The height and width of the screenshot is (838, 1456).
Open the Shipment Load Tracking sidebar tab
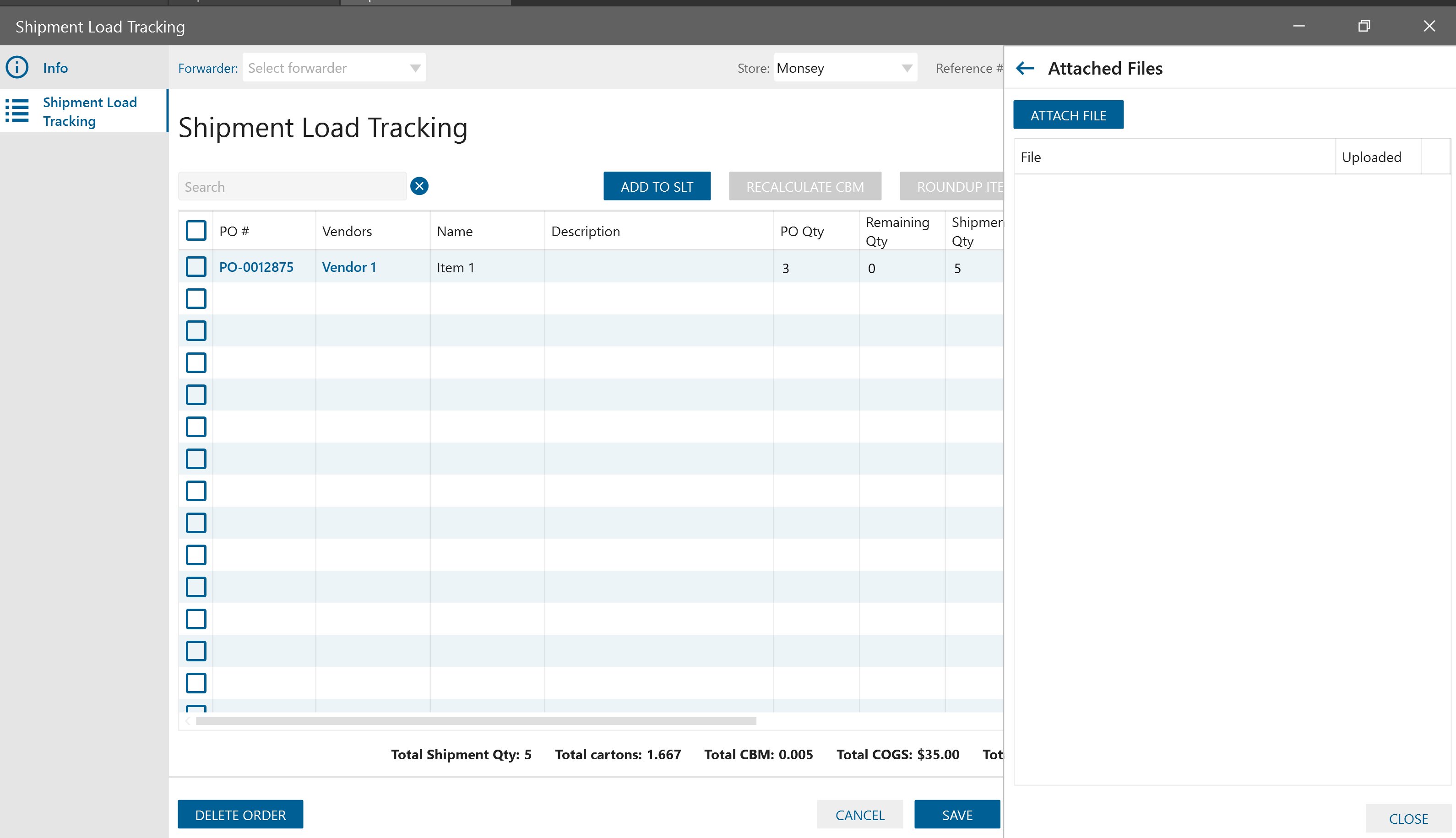(90, 111)
